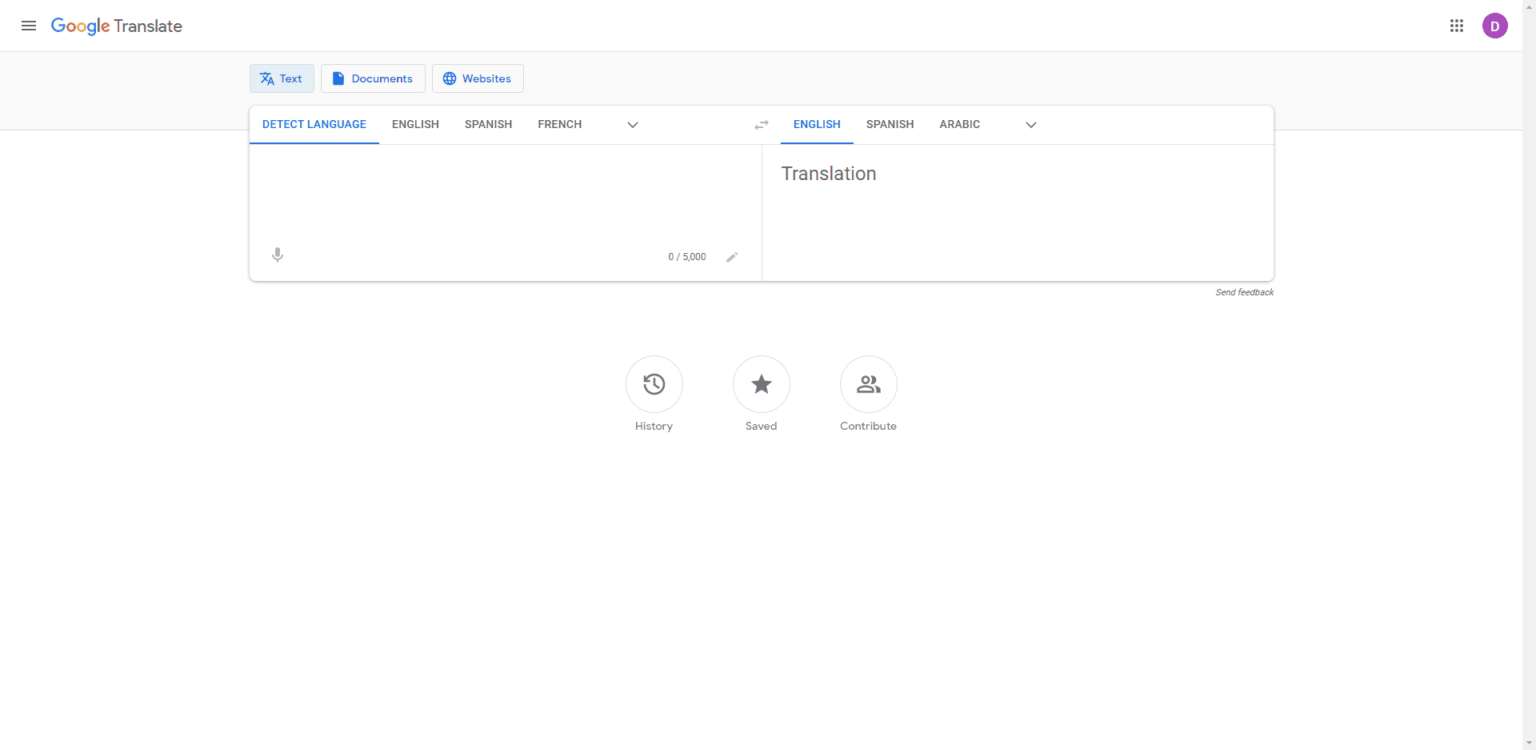1536x750 pixels.
Task: Open the hamburger main menu icon
Action: (x=28, y=25)
